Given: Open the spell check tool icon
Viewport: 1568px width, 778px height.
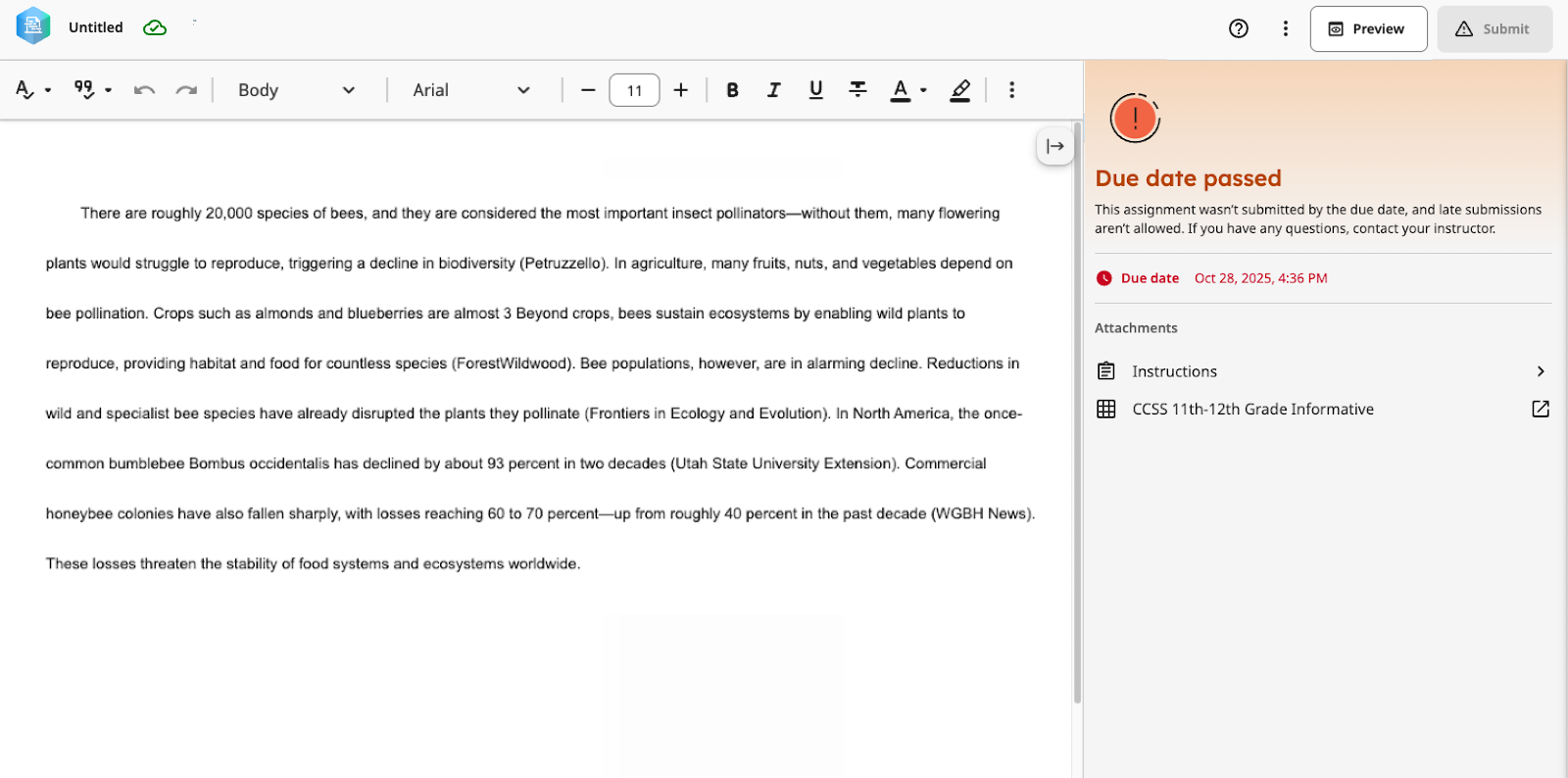Looking at the screenshot, I should 24,90.
